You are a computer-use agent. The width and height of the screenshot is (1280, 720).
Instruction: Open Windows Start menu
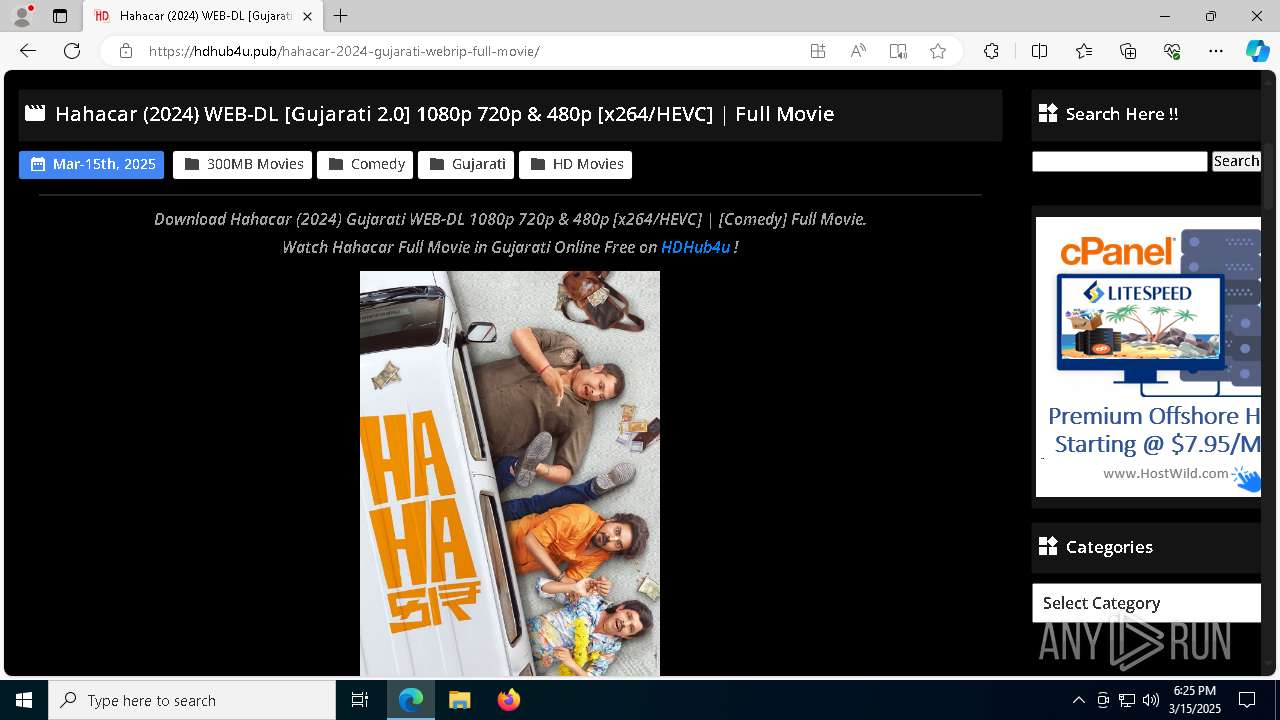[24, 700]
